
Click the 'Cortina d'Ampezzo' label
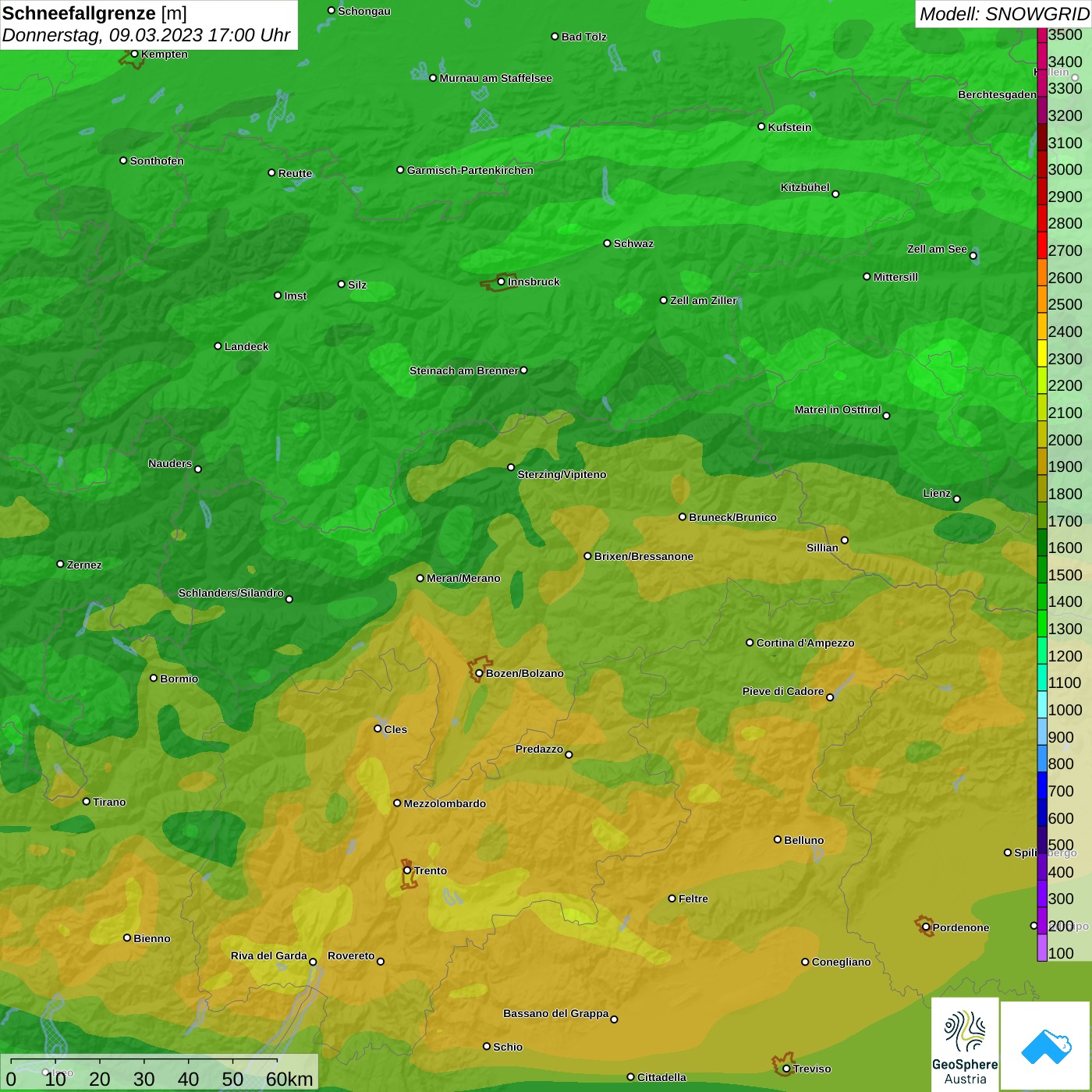pyautogui.click(x=806, y=643)
